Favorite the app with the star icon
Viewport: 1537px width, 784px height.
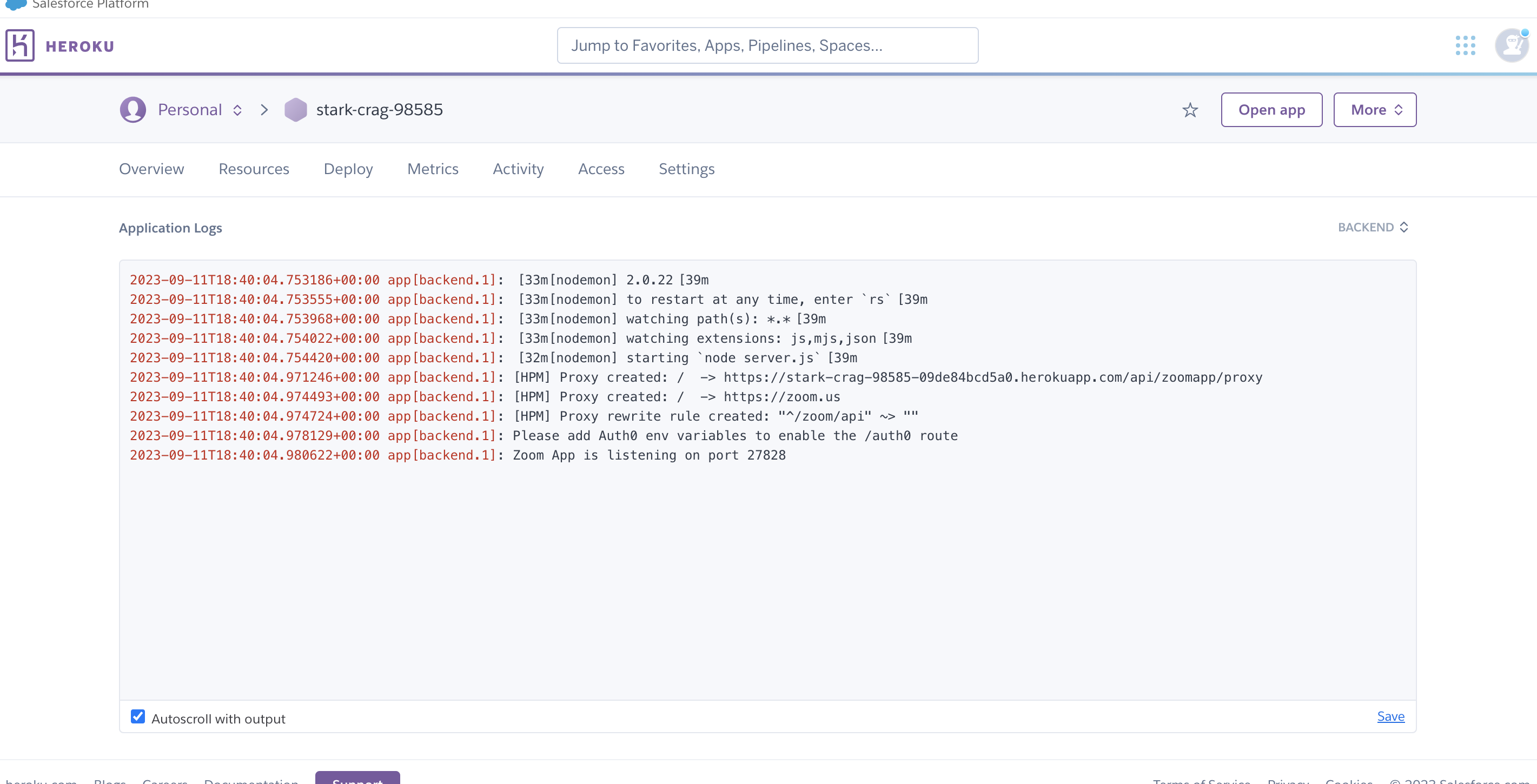click(1190, 110)
